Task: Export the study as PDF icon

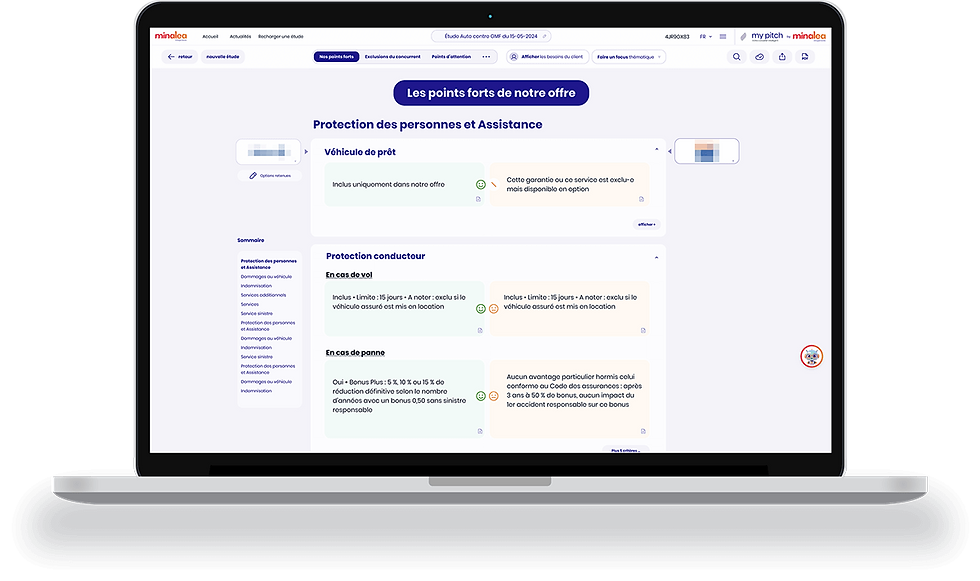Action: point(805,57)
